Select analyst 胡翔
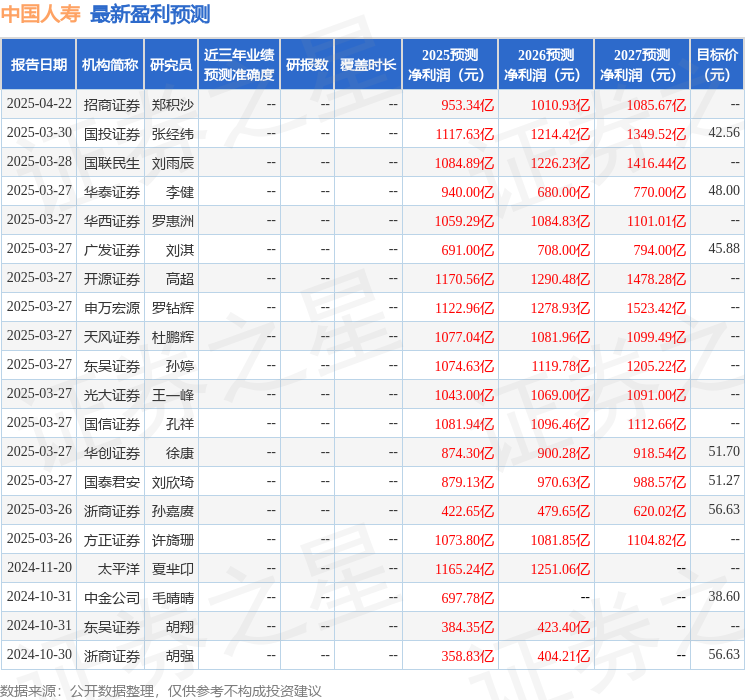 (x=180, y=627)
